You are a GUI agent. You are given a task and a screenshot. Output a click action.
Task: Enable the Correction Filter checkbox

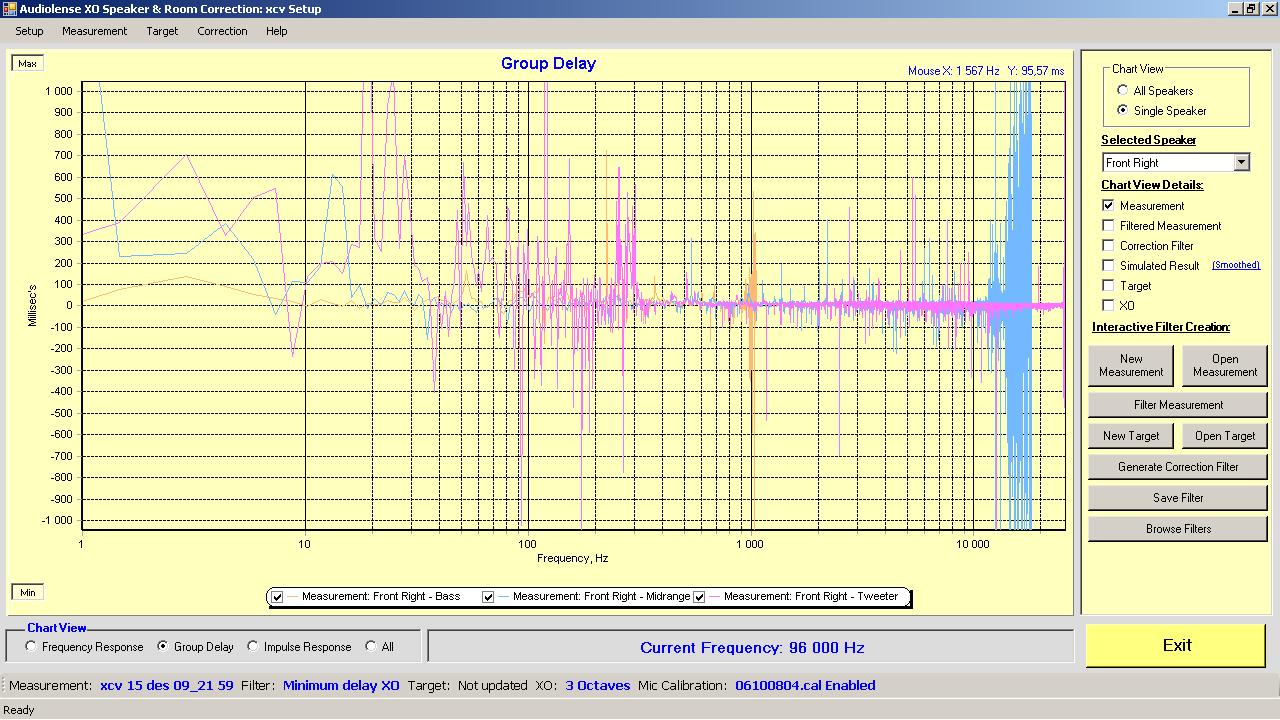point(1108,246)
